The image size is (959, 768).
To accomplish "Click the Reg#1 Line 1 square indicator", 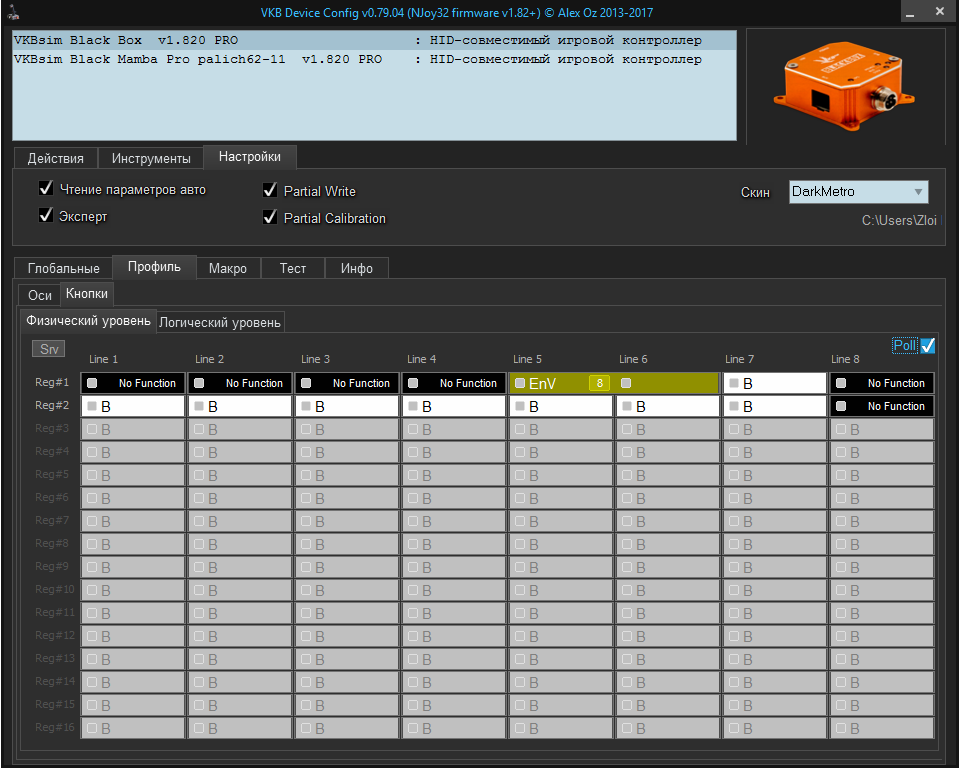I will click(x=92, y=383).
